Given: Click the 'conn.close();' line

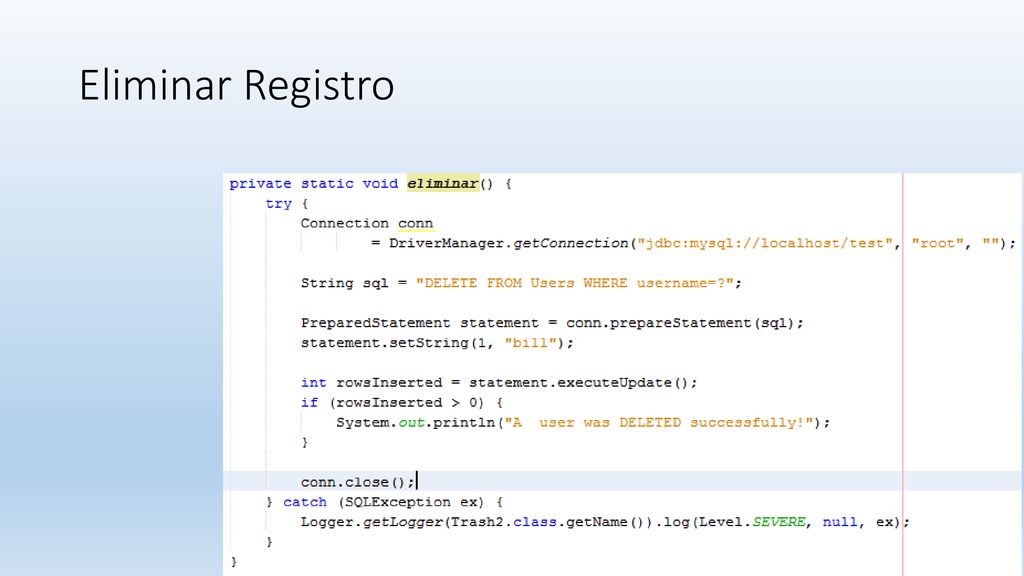Looking at the screenshot, I should (357, 483).
